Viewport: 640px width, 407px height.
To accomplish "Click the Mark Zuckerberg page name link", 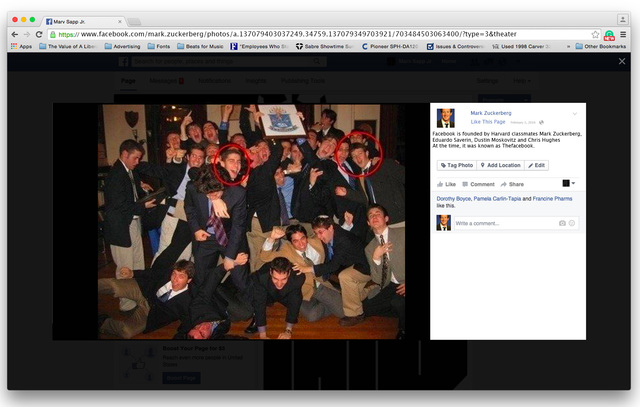I will coord(491,113).
